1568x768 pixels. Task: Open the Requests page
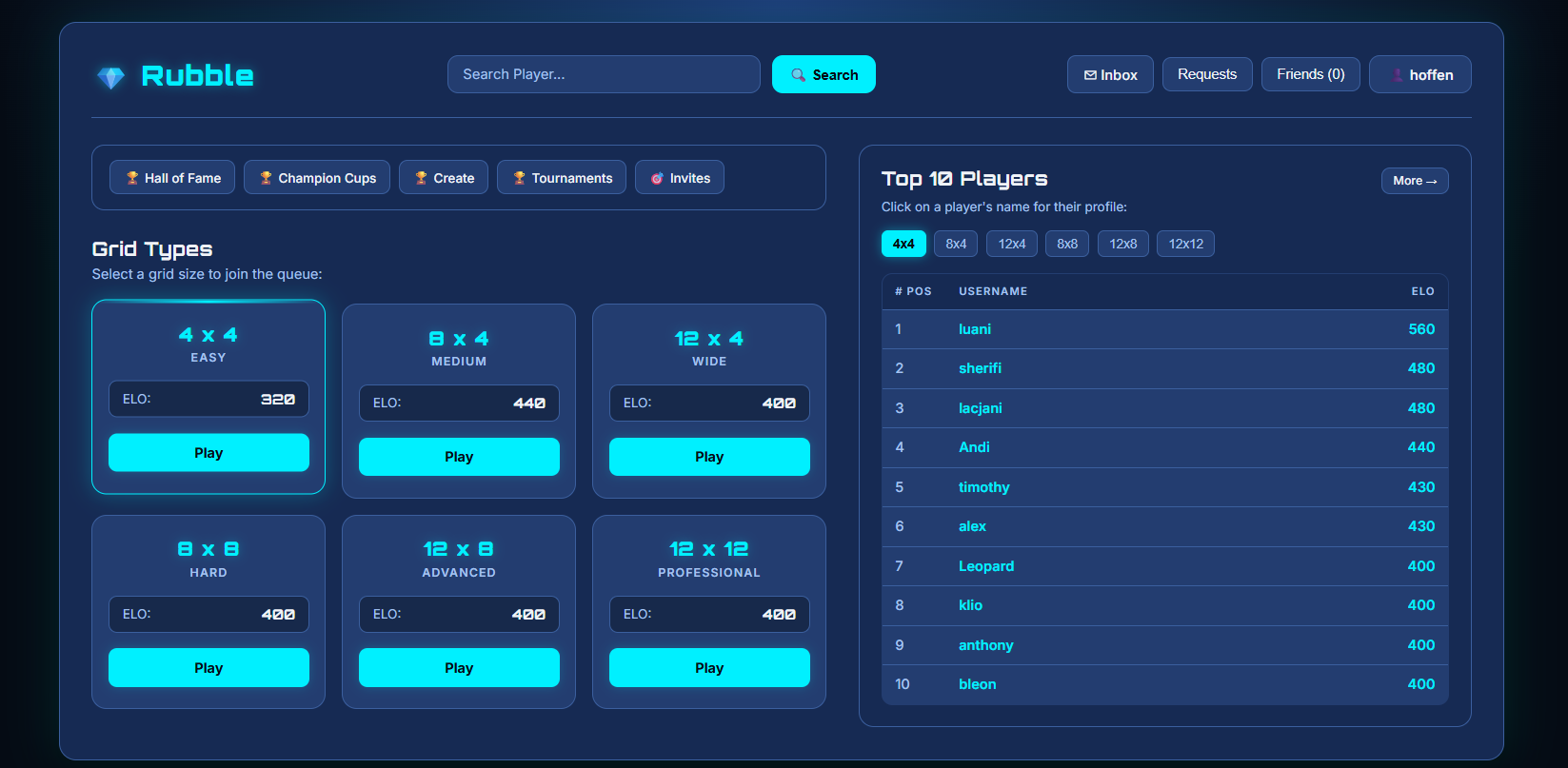[x=1207, y=74]
